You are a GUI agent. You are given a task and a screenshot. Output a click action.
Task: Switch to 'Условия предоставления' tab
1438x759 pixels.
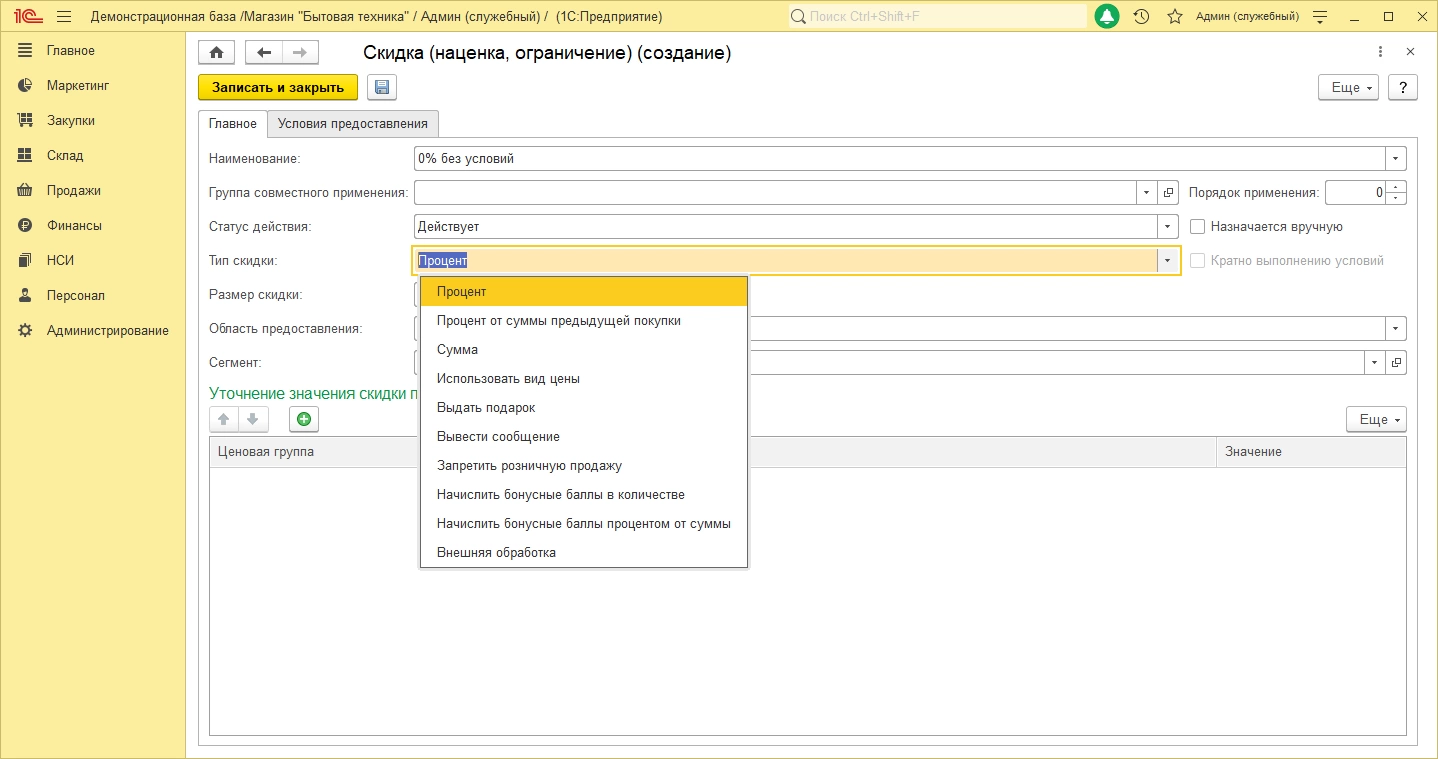[x=353, y=124]
